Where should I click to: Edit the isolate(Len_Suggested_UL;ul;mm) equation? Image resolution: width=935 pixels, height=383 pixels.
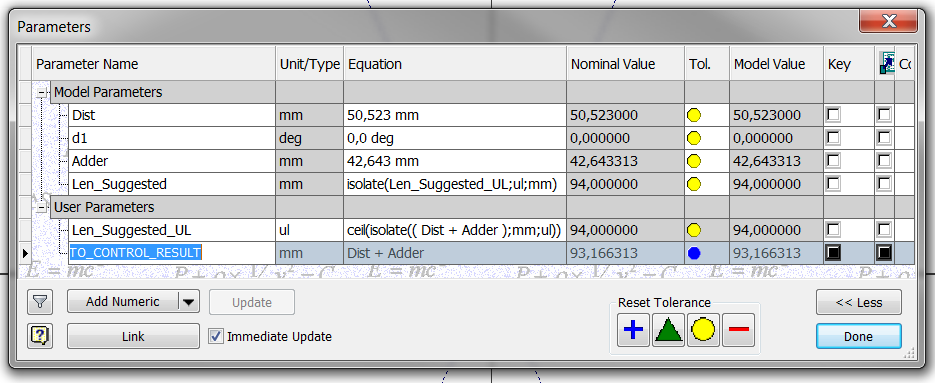455,184
